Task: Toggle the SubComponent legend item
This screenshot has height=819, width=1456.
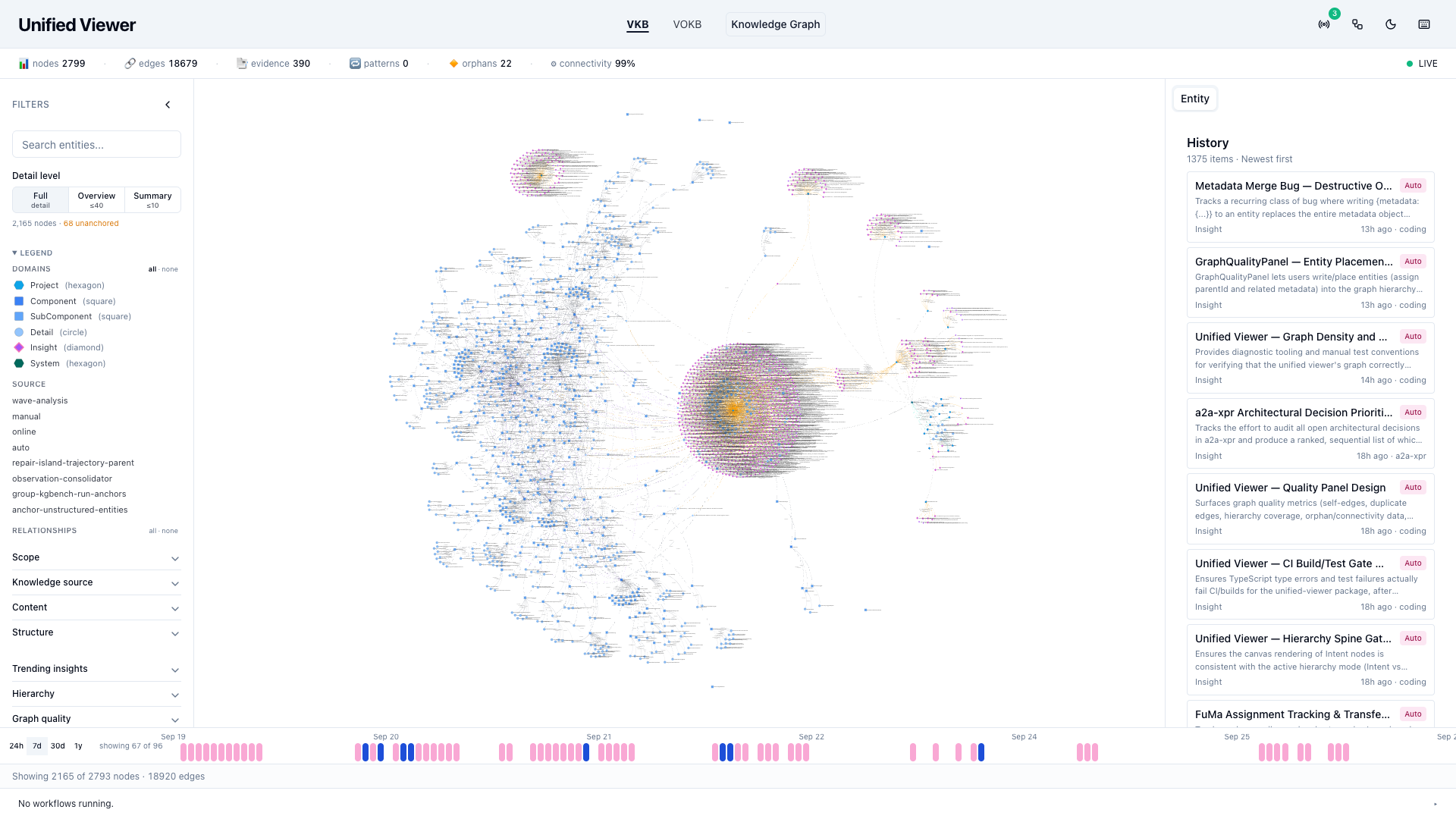Action: pyautogui.click(x=72, y=316)
